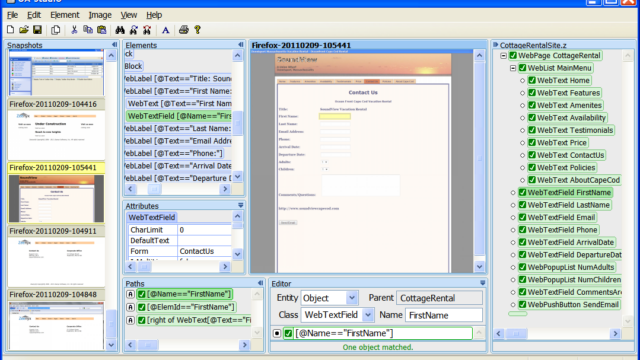This screenshot has height=360, width=640.
Task: Click the Cut scissors icon
Action: (x=74, y=30)
